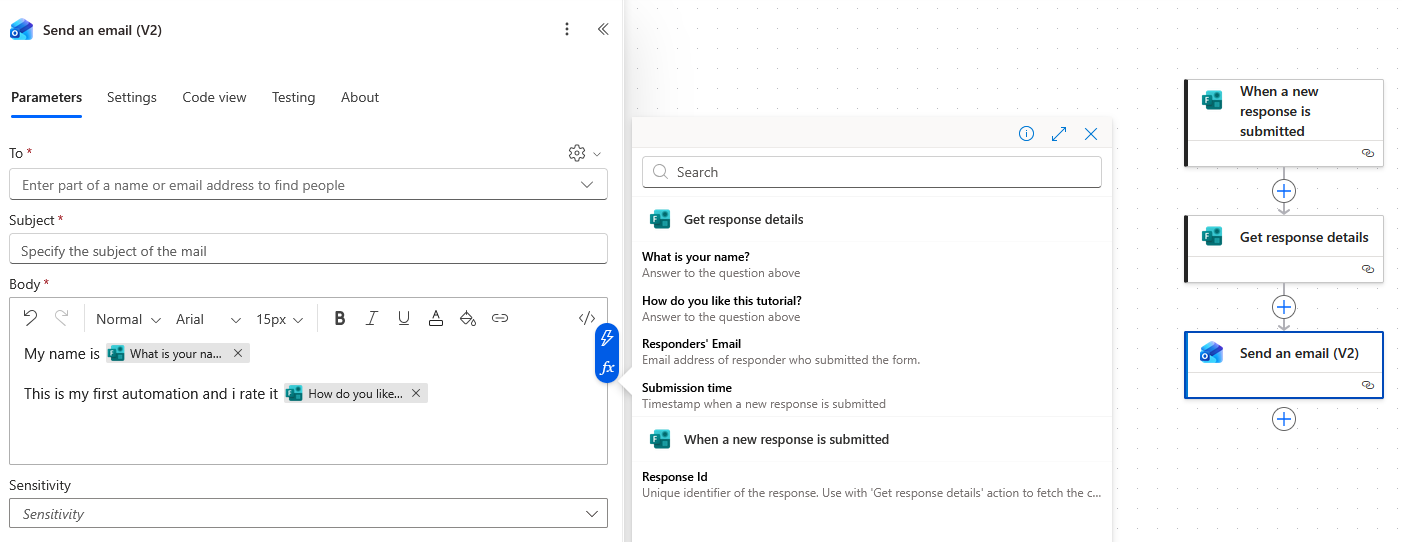Image resolution: width=1402 pixels, height=542 pixels.
Task: Toggle underline formatting in body editor
Action: [x=404, y=318]
